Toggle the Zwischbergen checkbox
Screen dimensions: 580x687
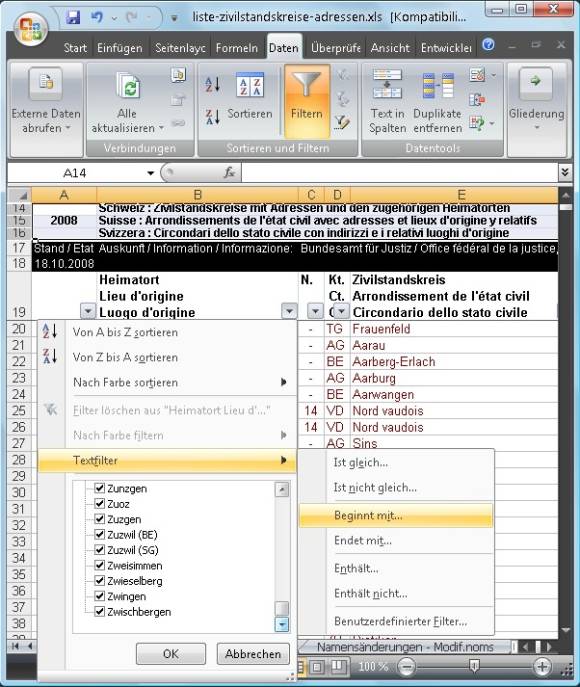[99, 611]
